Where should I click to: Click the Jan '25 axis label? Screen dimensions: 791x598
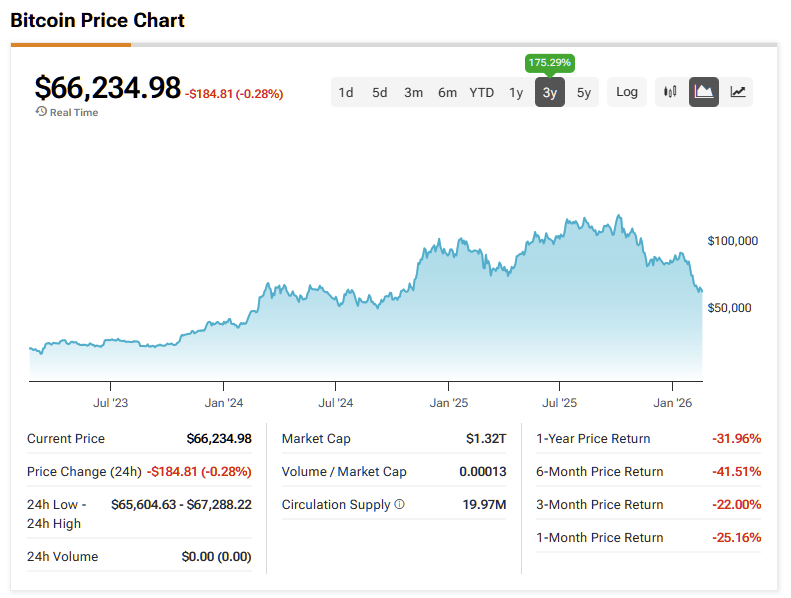coord(448,403)
